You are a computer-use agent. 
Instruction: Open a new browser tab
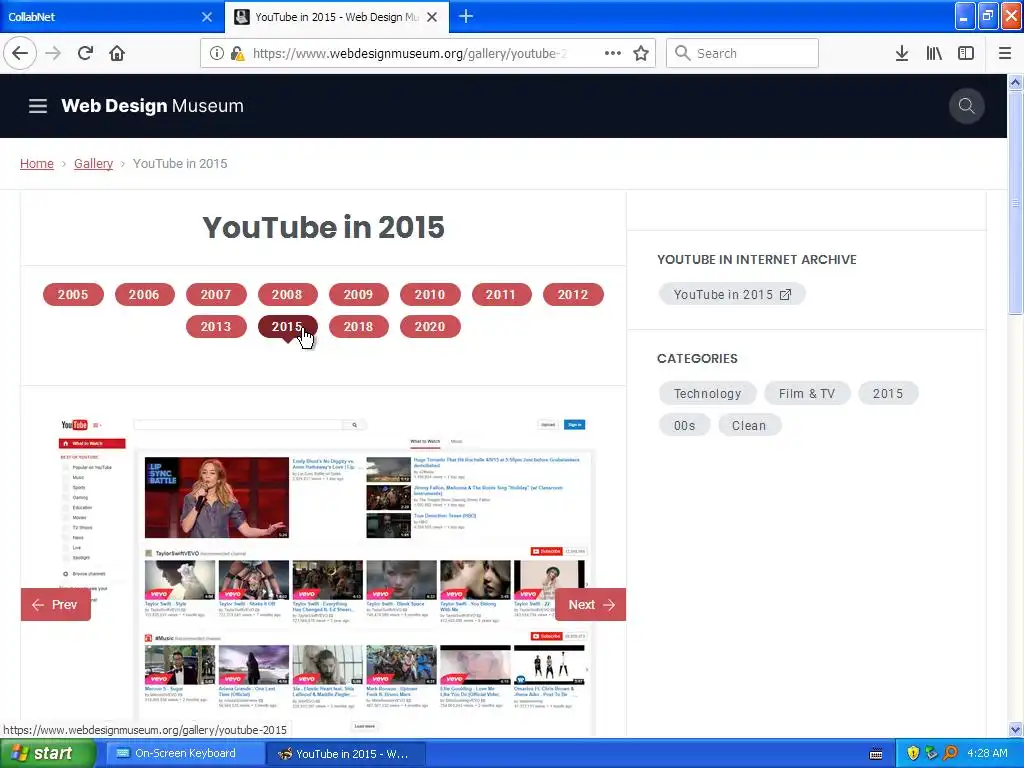tap(466, 16)
